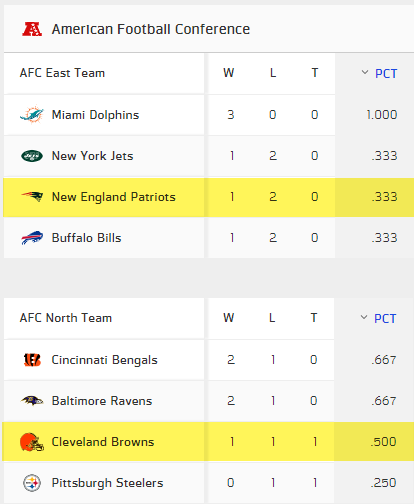414x504 pixels.
Task: Click the Miami Dolphins logo
Action: (x=32, y=115)
